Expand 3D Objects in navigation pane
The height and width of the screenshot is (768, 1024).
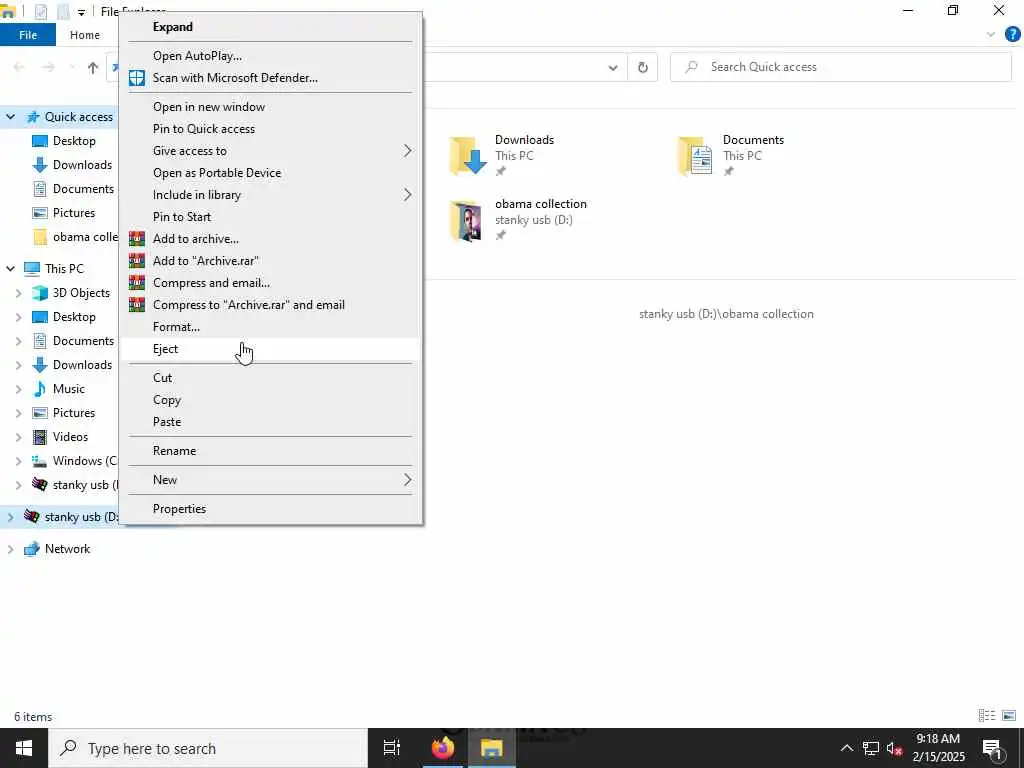pyautogui.click(x=18, y=293)
